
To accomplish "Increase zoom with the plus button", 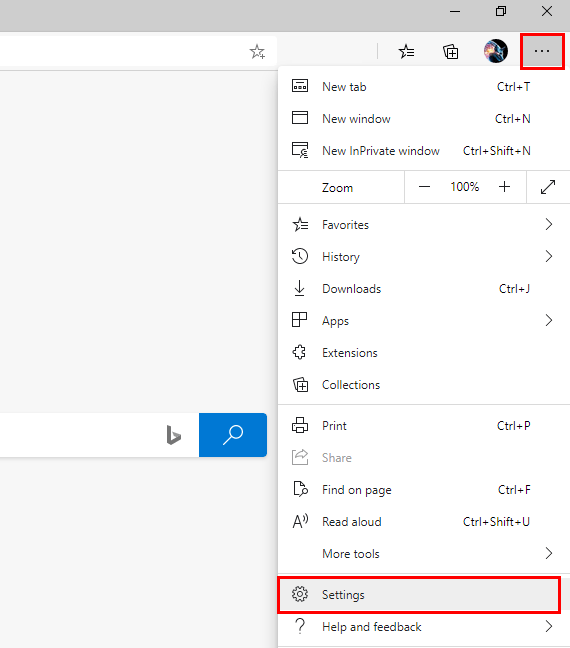I will [504, 187].
